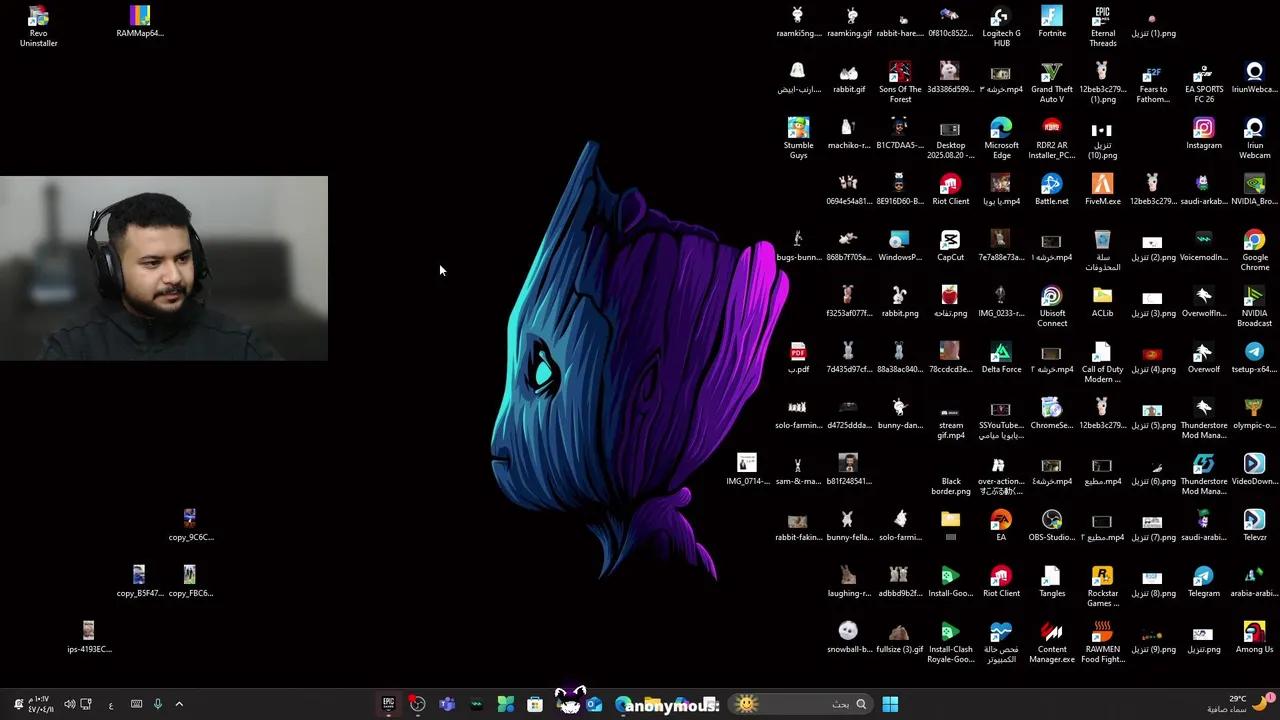The height and width of the screenshot is (720, 1280).
Task: Run the RDR2 AR Installer icon
Action: [1052, 138]
